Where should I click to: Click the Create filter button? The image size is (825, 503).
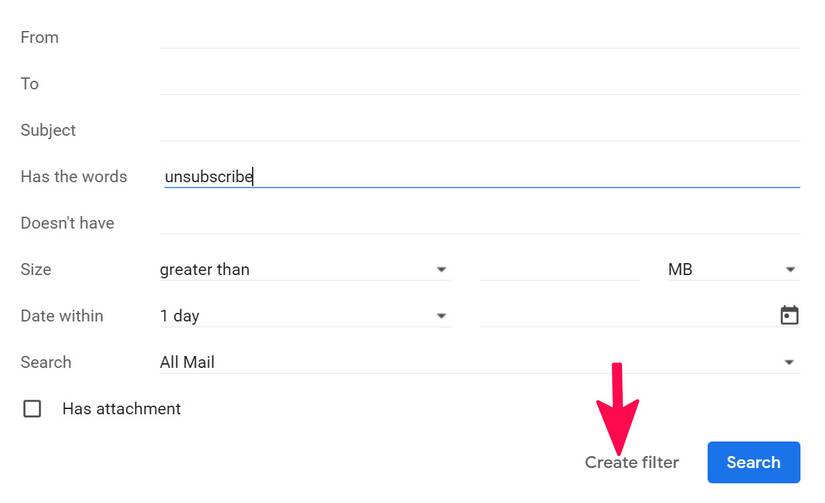631,462
